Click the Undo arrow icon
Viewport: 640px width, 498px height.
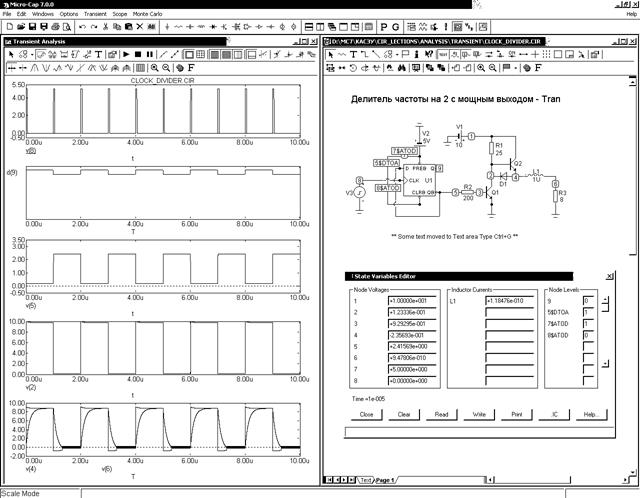tap(82, 27)
